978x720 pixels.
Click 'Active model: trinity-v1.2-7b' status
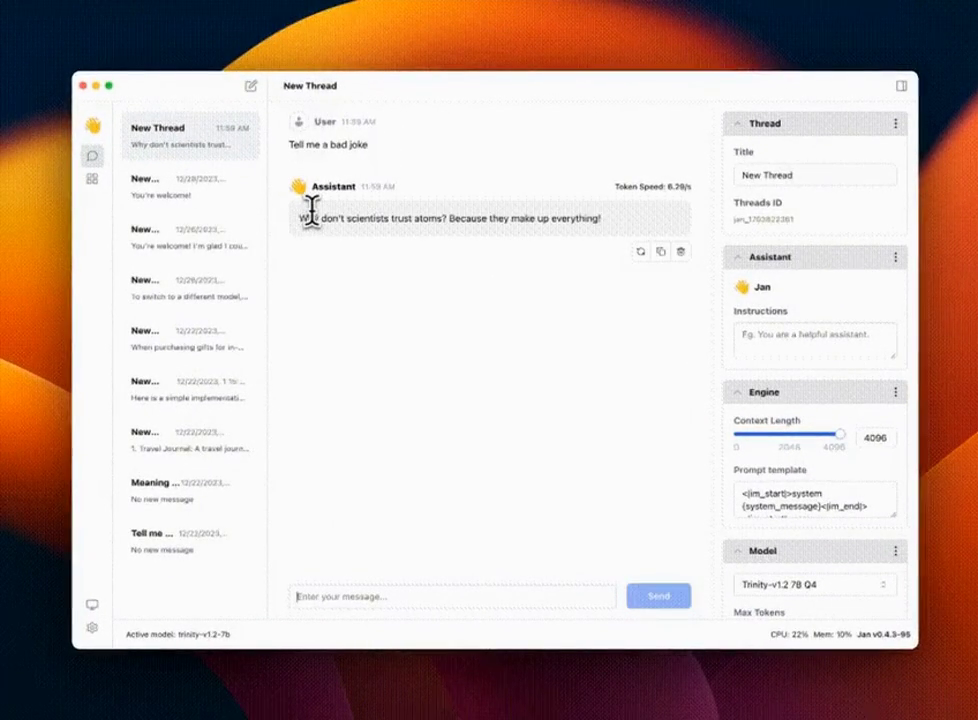pyautogui.click(x=178, y=634)
